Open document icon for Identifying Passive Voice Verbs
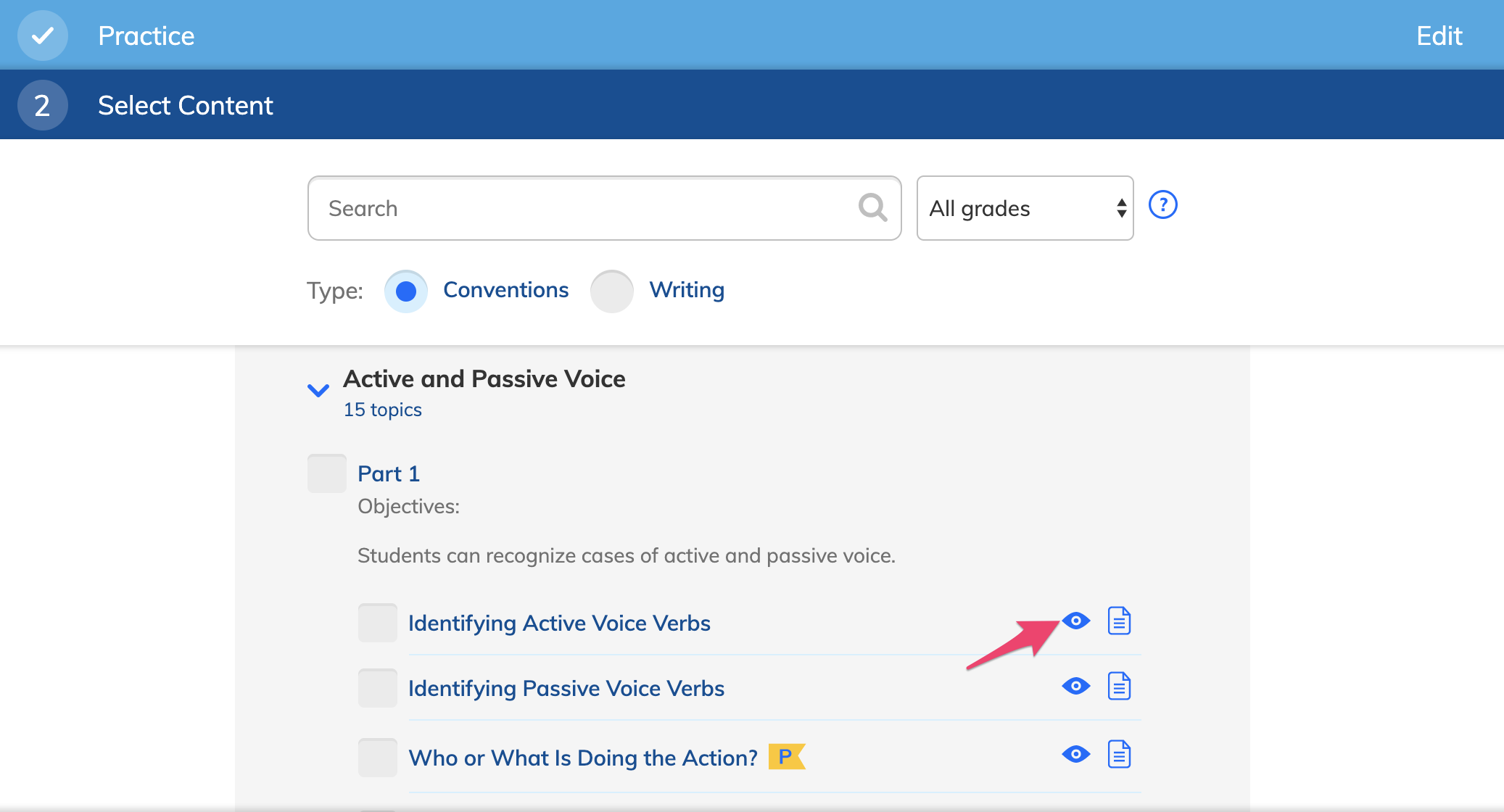Screen dimensions: 1504x812 click(x=1119, y=686)
